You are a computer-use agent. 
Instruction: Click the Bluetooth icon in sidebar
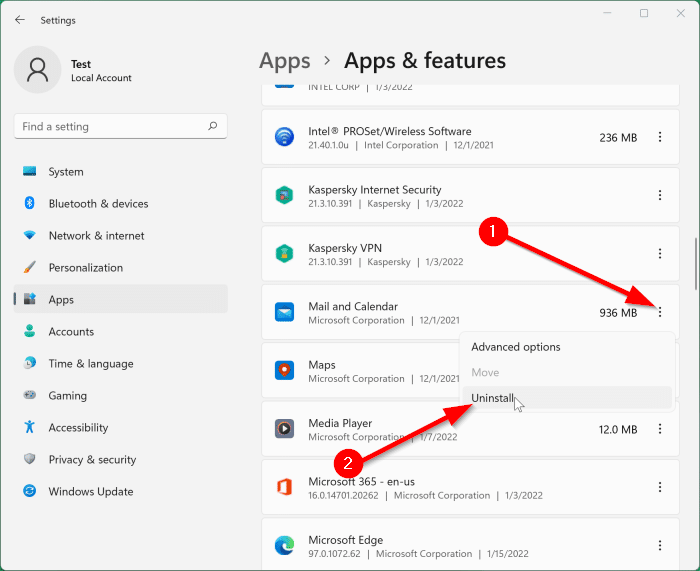coord(29,203)
